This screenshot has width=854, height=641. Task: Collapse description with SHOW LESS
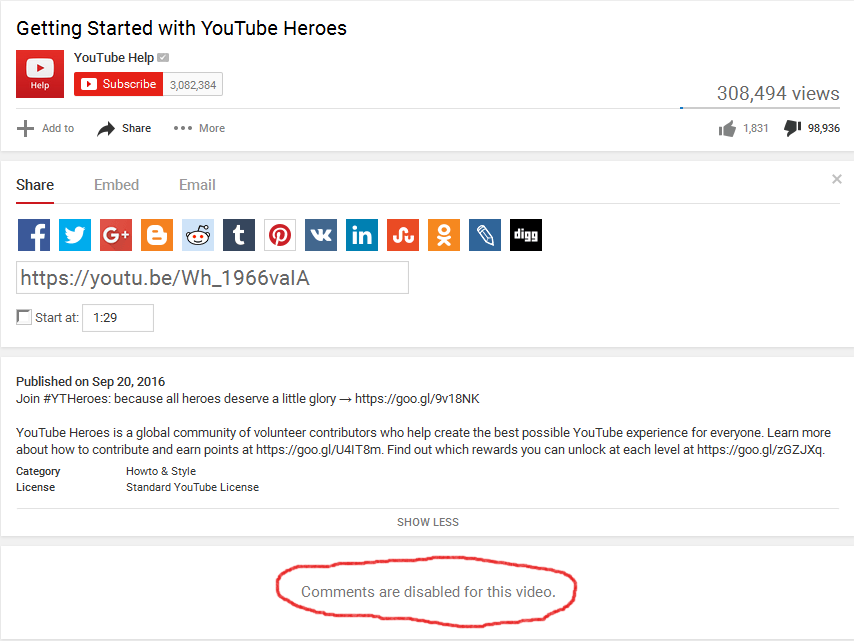coord(428,522)
